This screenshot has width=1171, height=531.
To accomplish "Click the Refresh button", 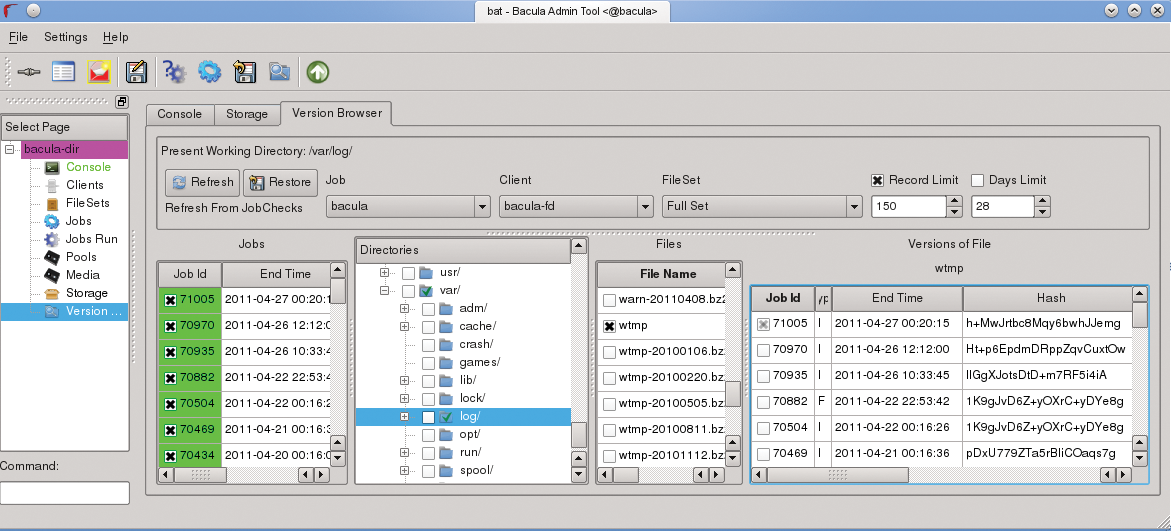I will click(x=203, y=182).
